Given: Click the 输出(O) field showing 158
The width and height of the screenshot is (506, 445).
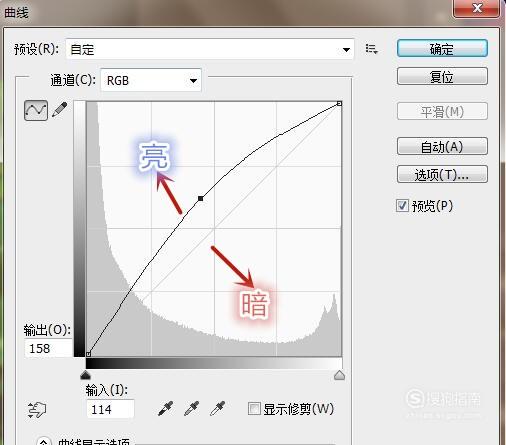Looking at the screenshot, I should [49, 348].
